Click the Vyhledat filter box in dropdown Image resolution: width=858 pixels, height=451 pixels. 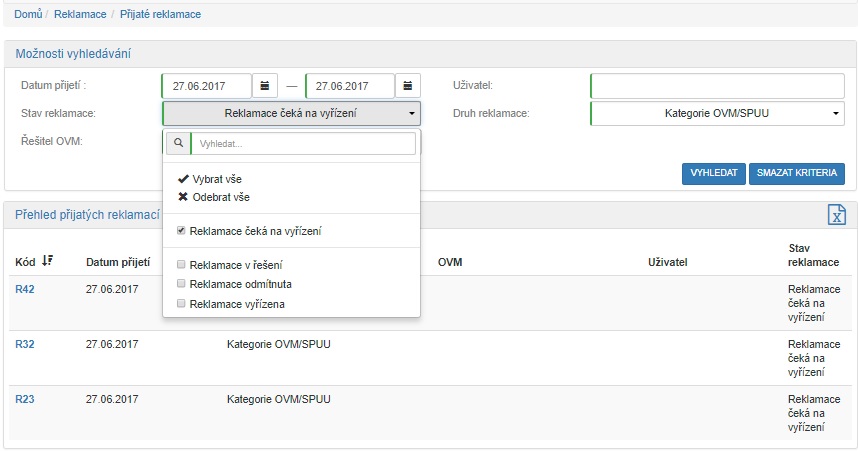[x=302, y=144]
